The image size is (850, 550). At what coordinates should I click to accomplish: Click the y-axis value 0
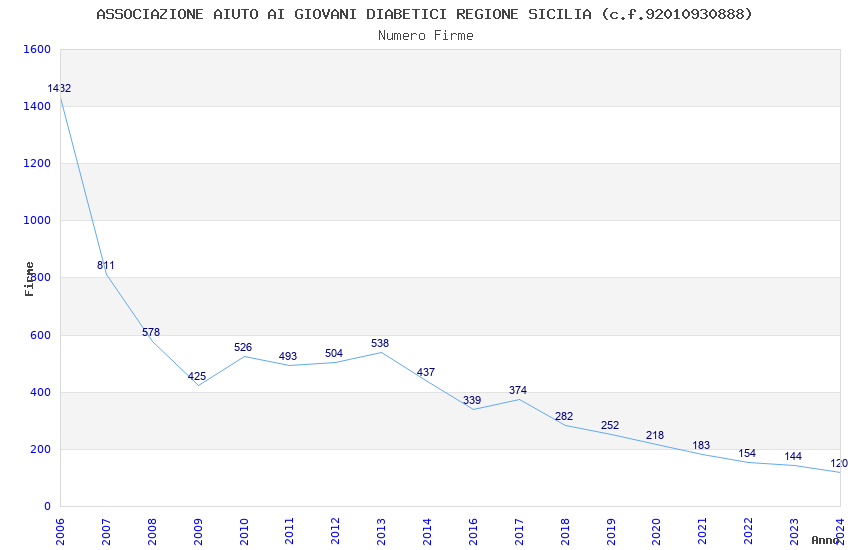pos(48,506)
